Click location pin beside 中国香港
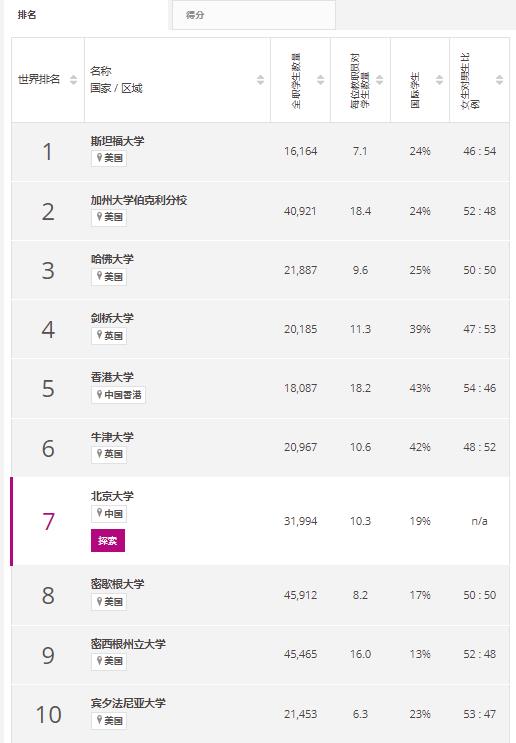The image size is (516, 743). click(99, 394)
